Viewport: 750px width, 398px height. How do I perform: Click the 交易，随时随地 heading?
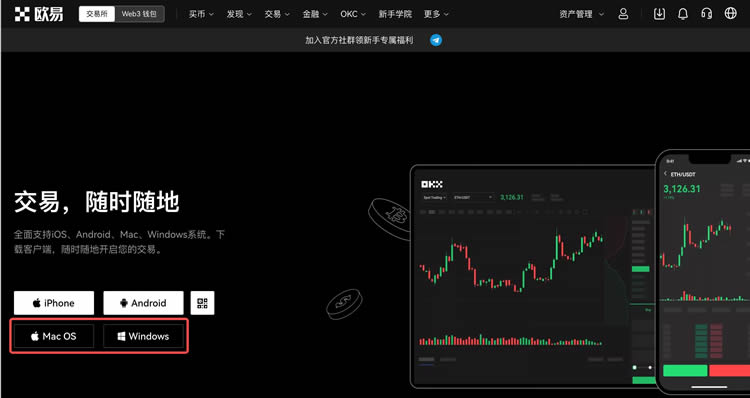(x=97, y=202)
